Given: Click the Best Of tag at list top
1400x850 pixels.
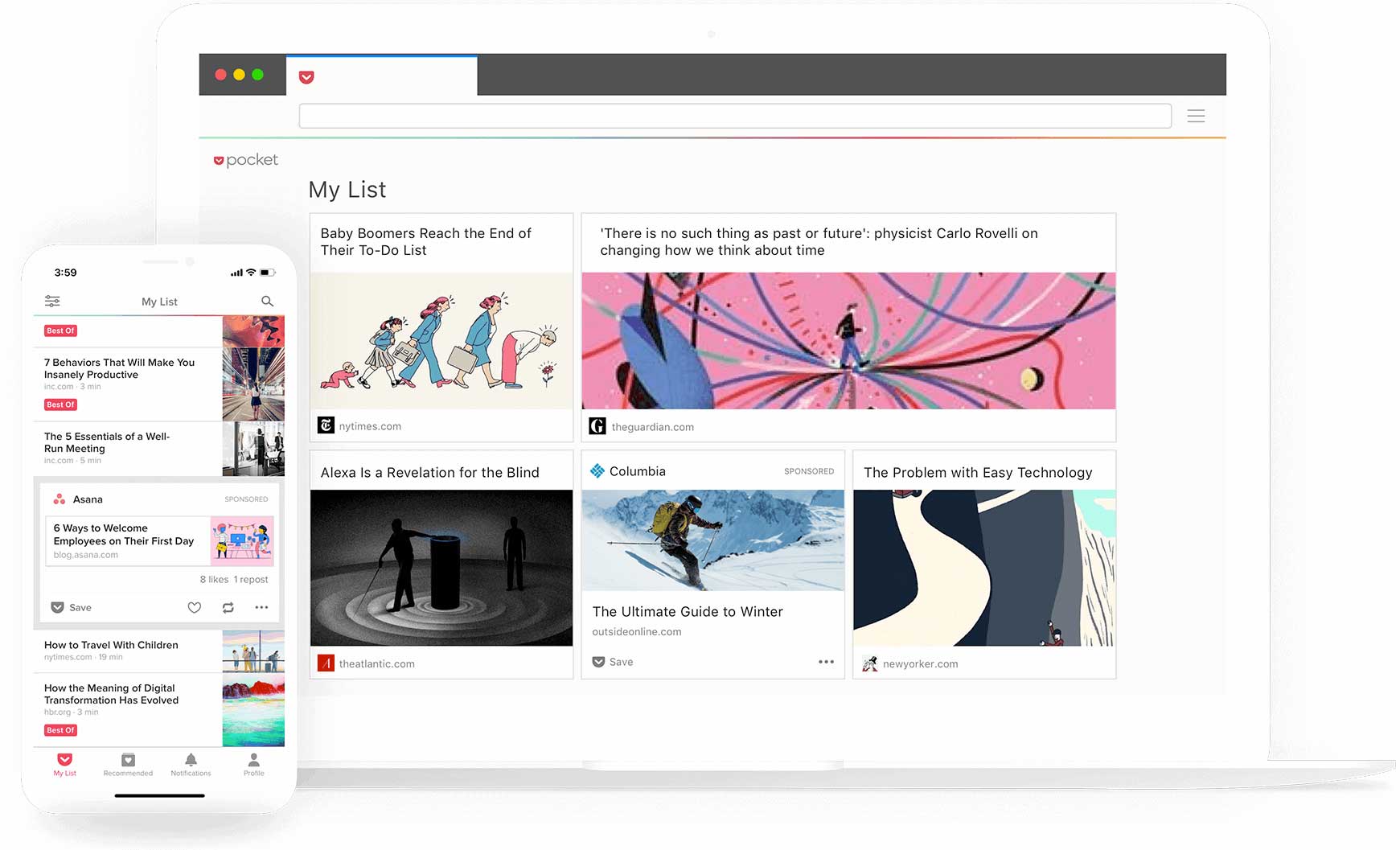Looking at the screenshot, I should (60, 331).
